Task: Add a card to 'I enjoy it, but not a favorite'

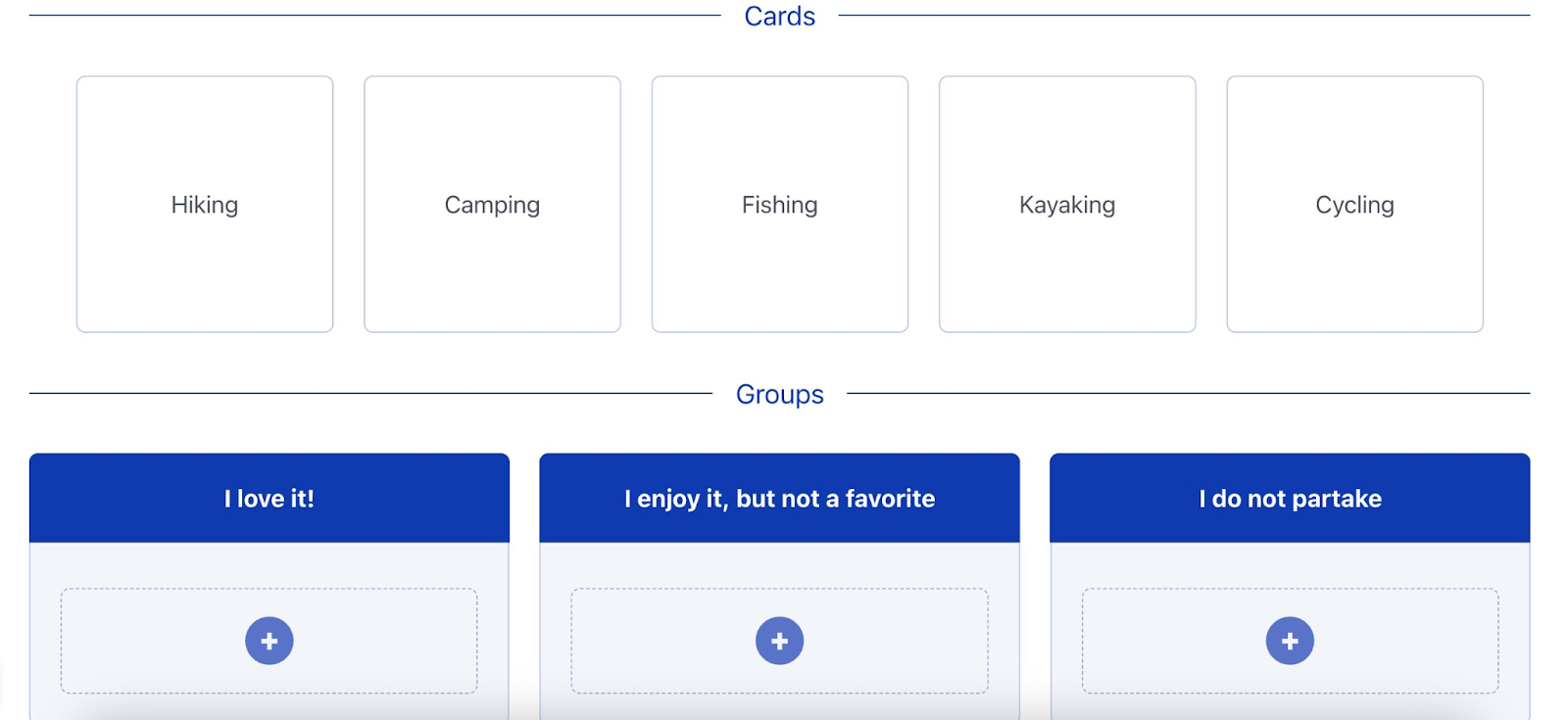Action: 780,641
